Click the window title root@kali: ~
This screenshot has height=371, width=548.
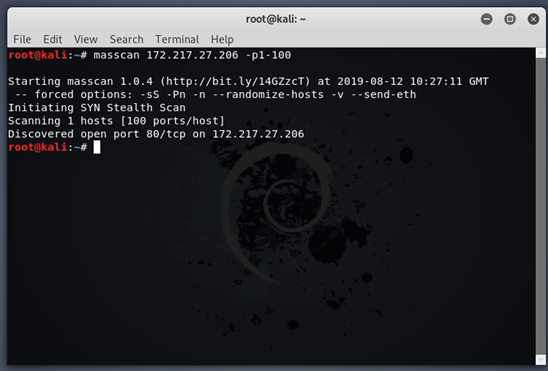tap(276, 19)
